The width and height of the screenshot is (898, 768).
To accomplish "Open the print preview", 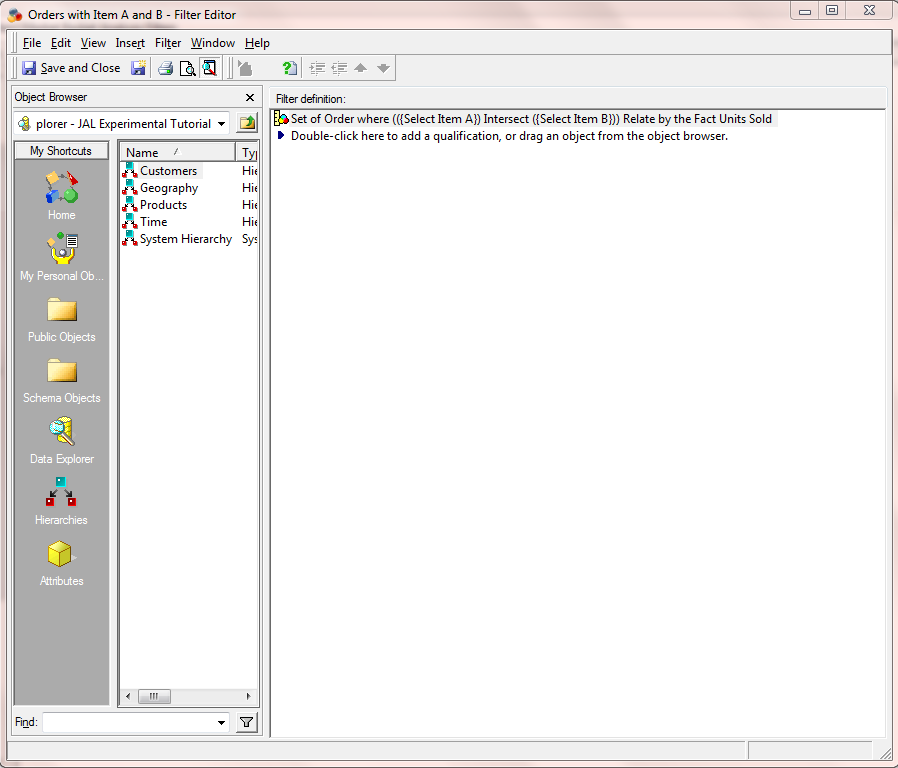I will coord(187,67).
